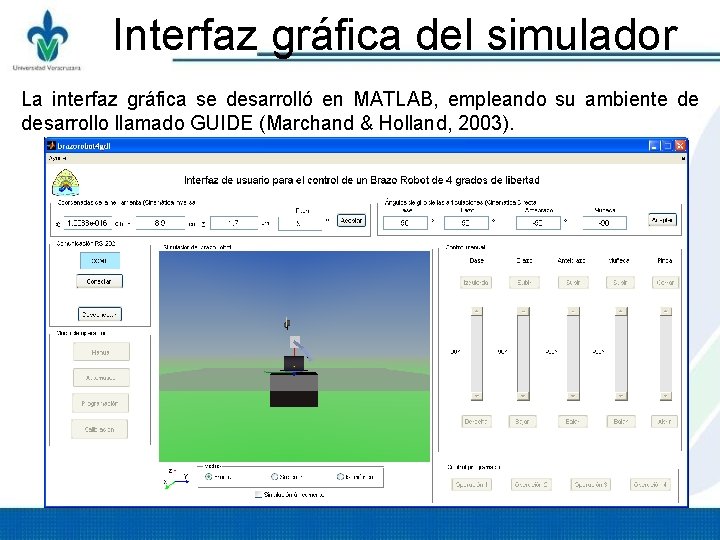Image resolution: width=720 pixels, height=540 pixels.
Task: Click the Base slider down arrow
Action: point(477,396)
